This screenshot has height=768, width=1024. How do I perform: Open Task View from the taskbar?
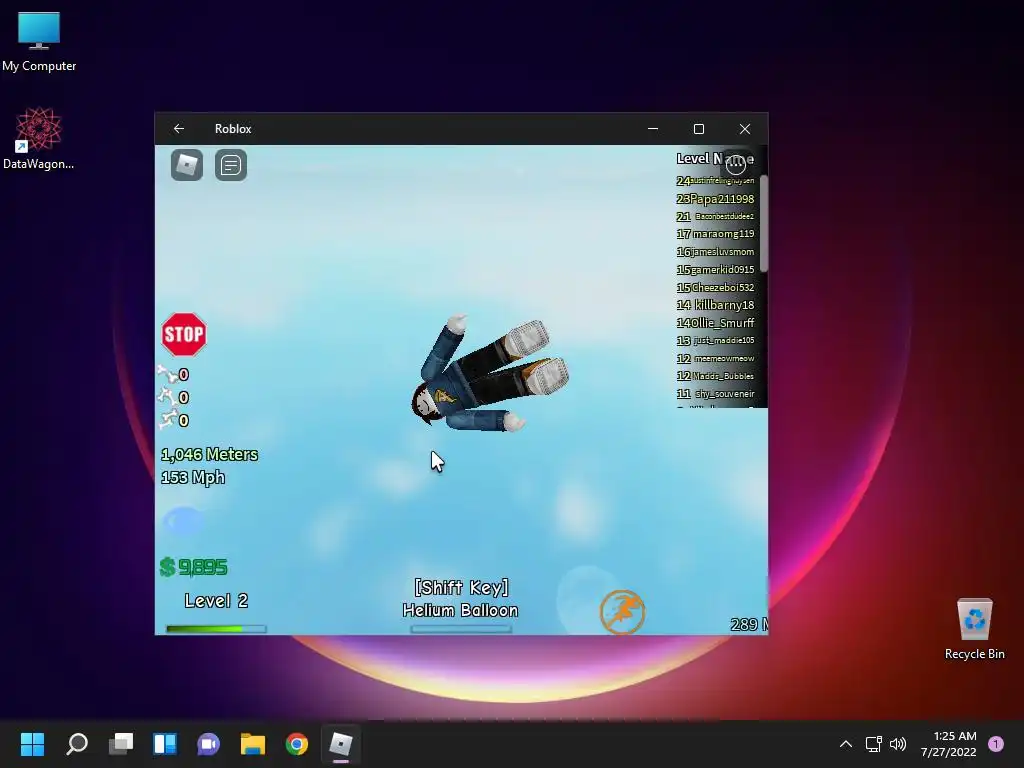click(121, 744)
